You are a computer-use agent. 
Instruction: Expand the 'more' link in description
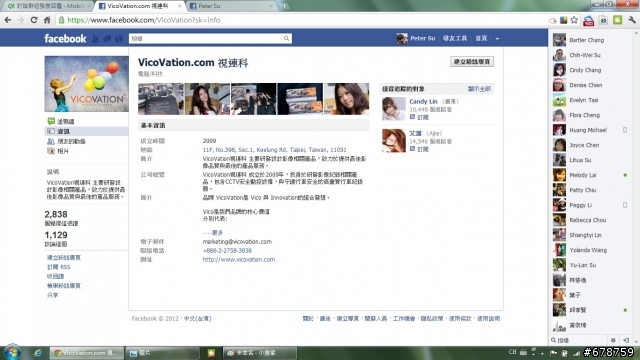tap(218, 233)
